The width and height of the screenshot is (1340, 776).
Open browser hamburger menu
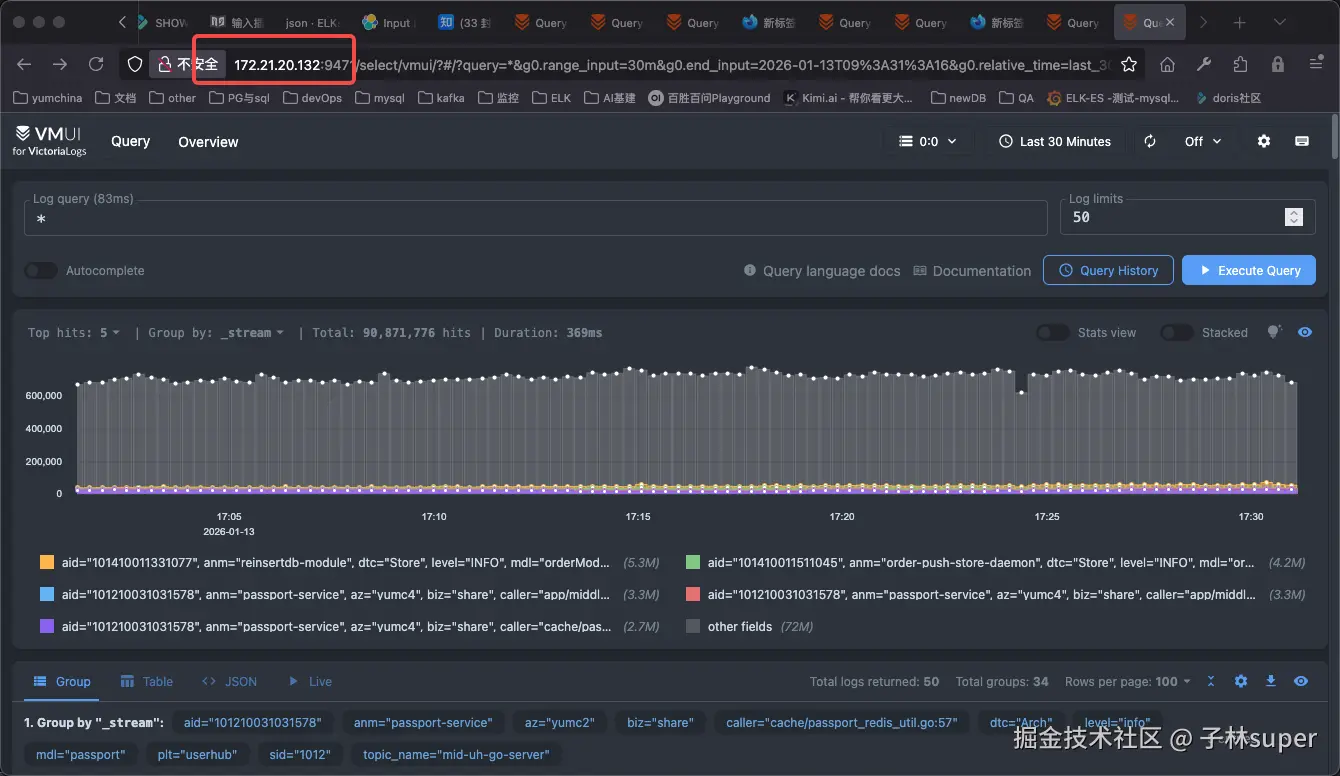(x=1316, y=64)
